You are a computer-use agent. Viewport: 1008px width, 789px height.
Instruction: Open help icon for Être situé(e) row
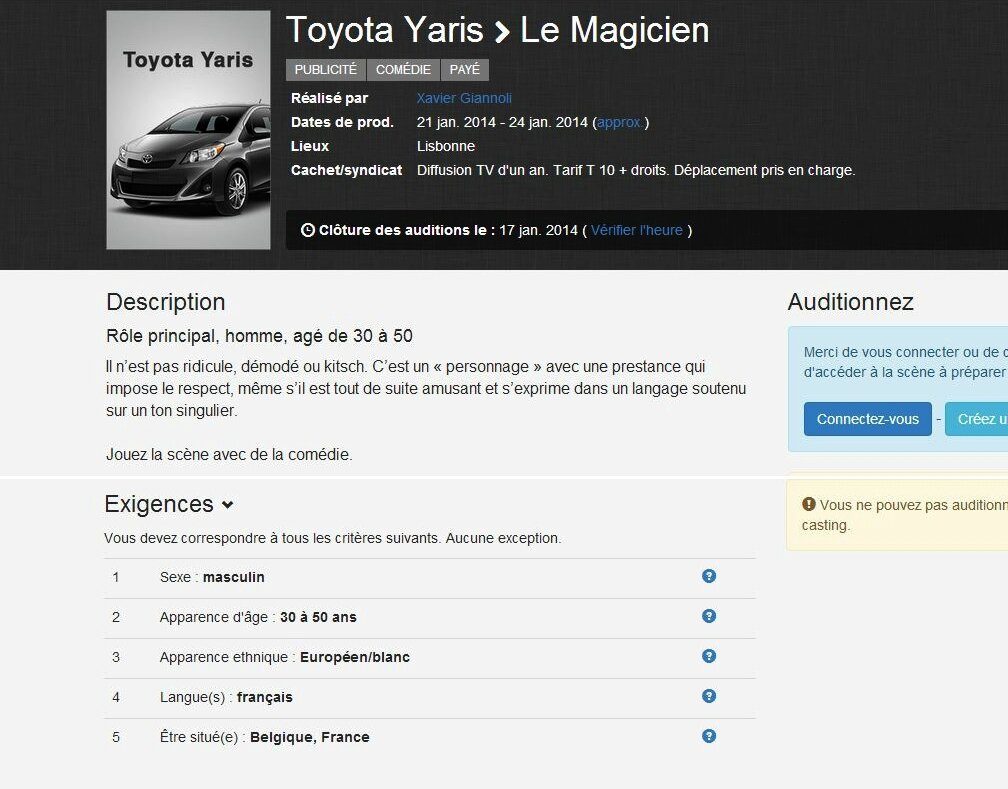(709, 736)
